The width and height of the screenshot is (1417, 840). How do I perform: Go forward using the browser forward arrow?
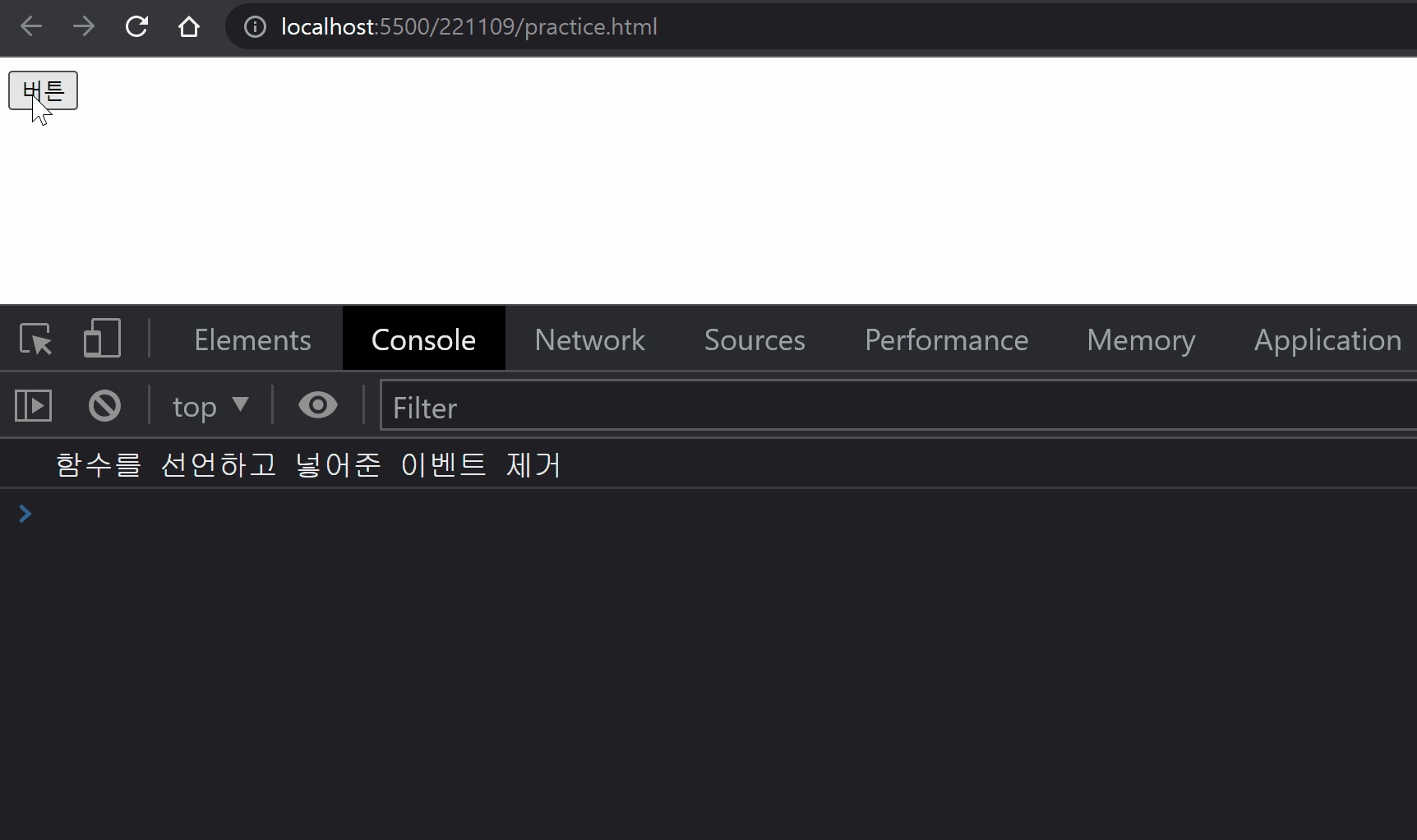pos(84,27)
